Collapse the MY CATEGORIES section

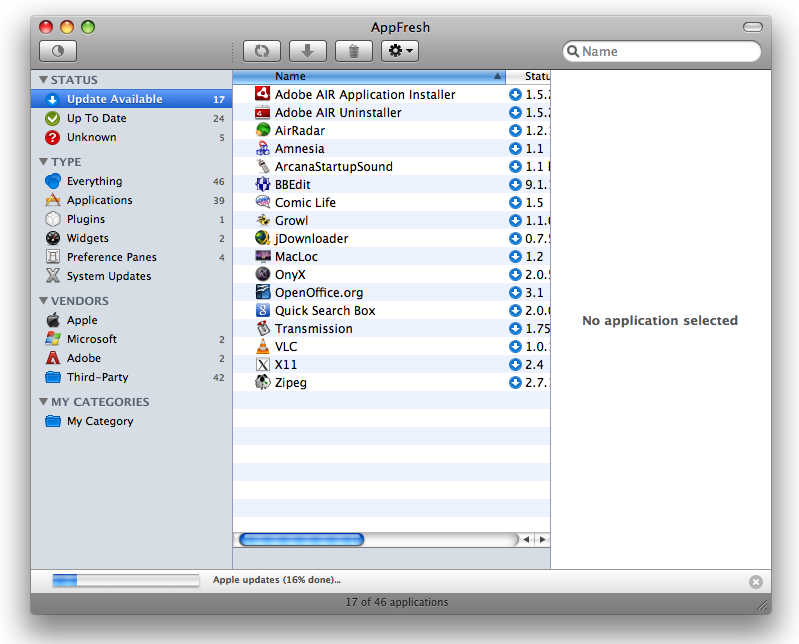coord(43,402)
